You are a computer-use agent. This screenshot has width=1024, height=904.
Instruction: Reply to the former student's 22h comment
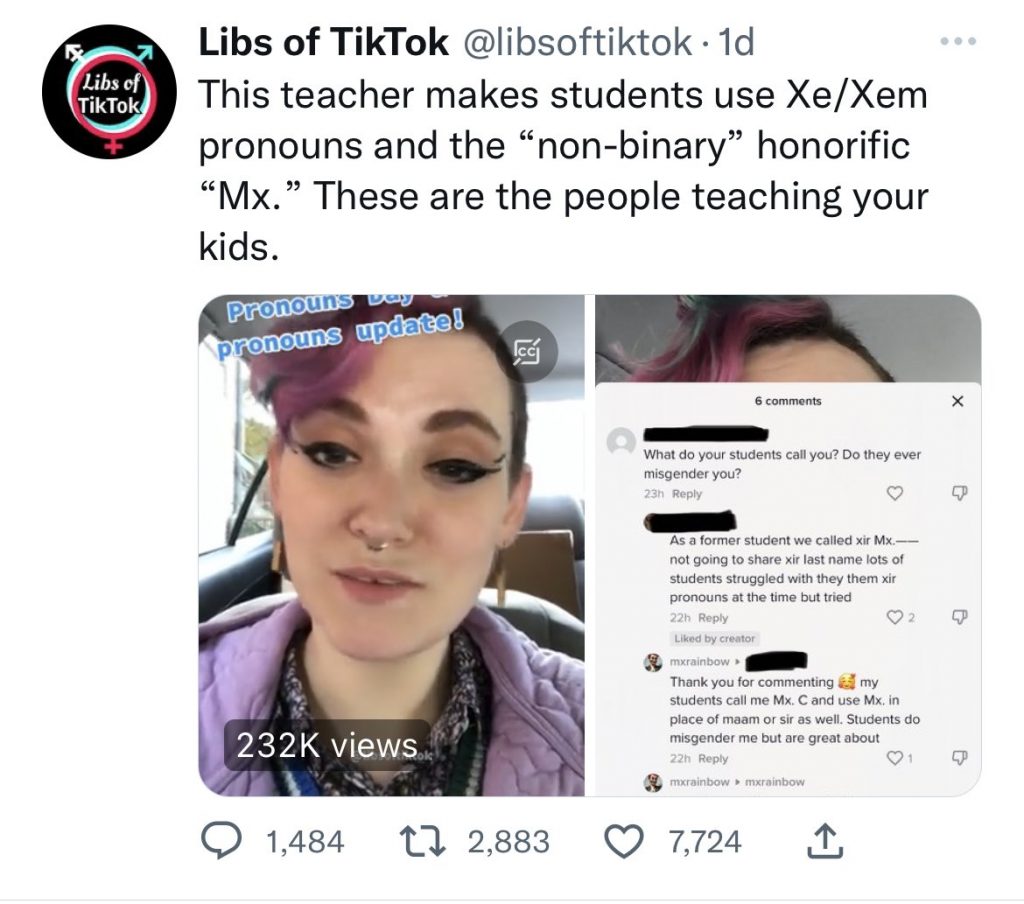pyautogui.click(x=712, y=617)
